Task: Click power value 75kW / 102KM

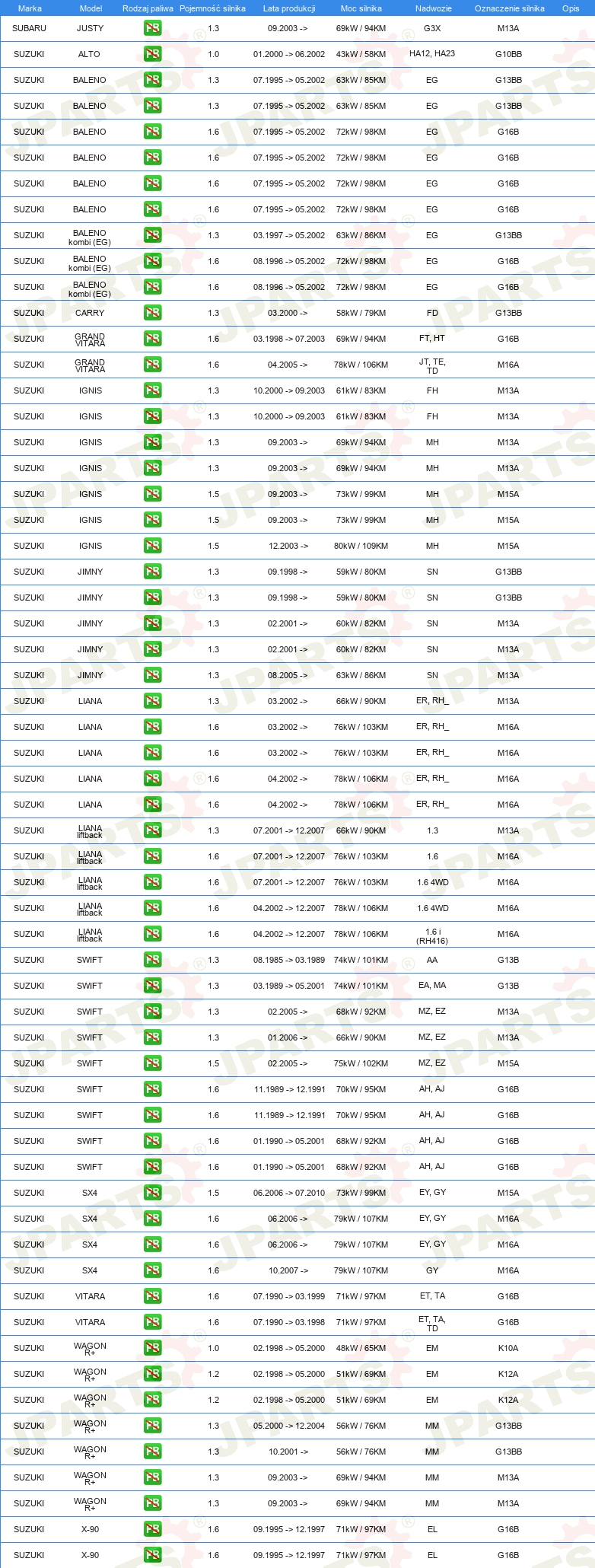Action: coord(361,1063)
